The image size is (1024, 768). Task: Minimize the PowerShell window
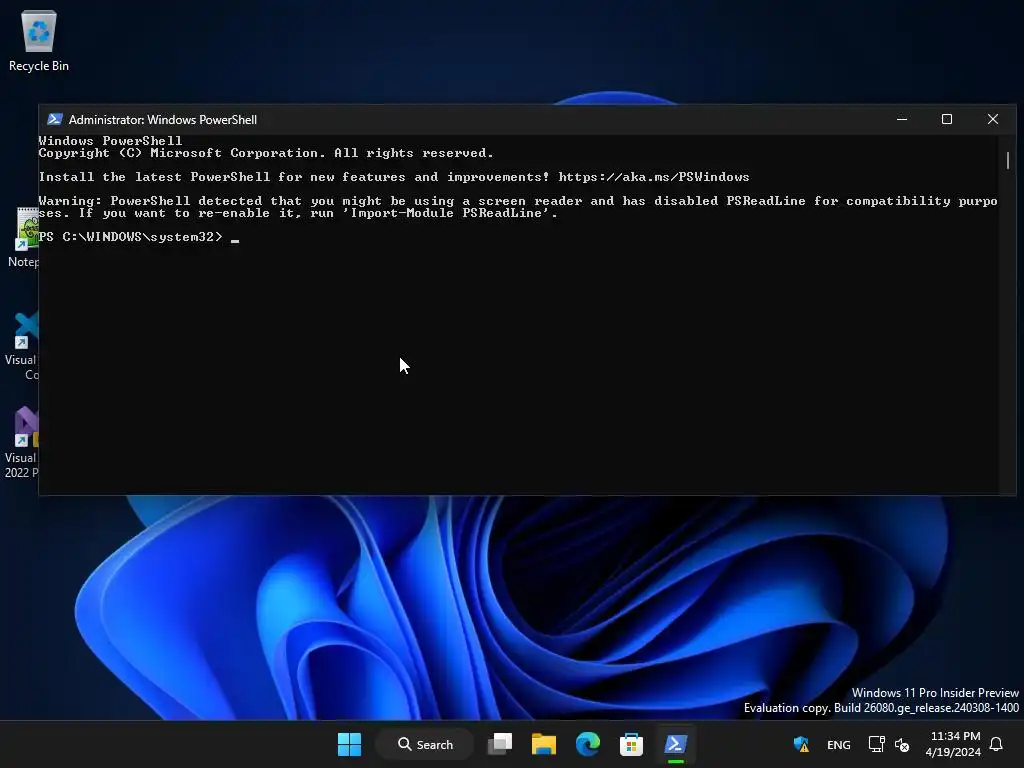[902, 120]
